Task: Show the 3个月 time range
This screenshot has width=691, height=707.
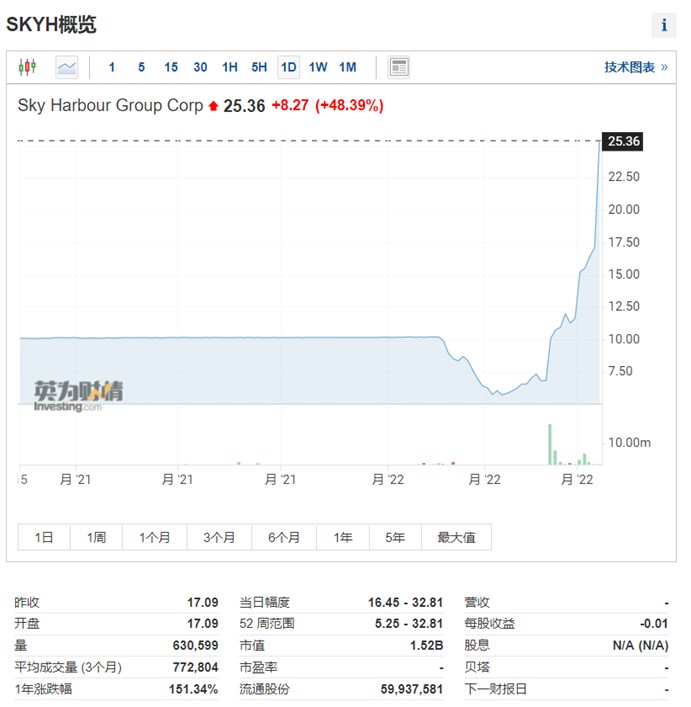Action: [219, 537]
